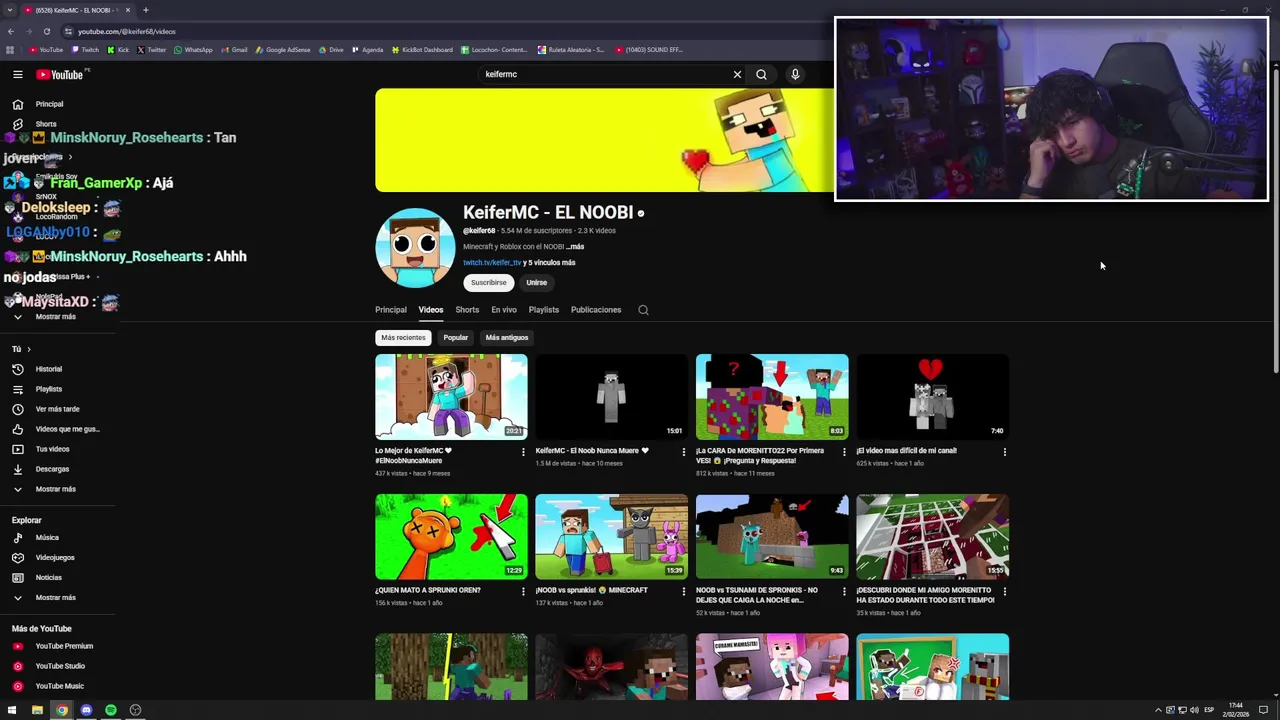The width and height of the screenshot is (1280, 720).
Task: Click the YouTube logo
Action: pyautogui.click(x=60, y=74)
